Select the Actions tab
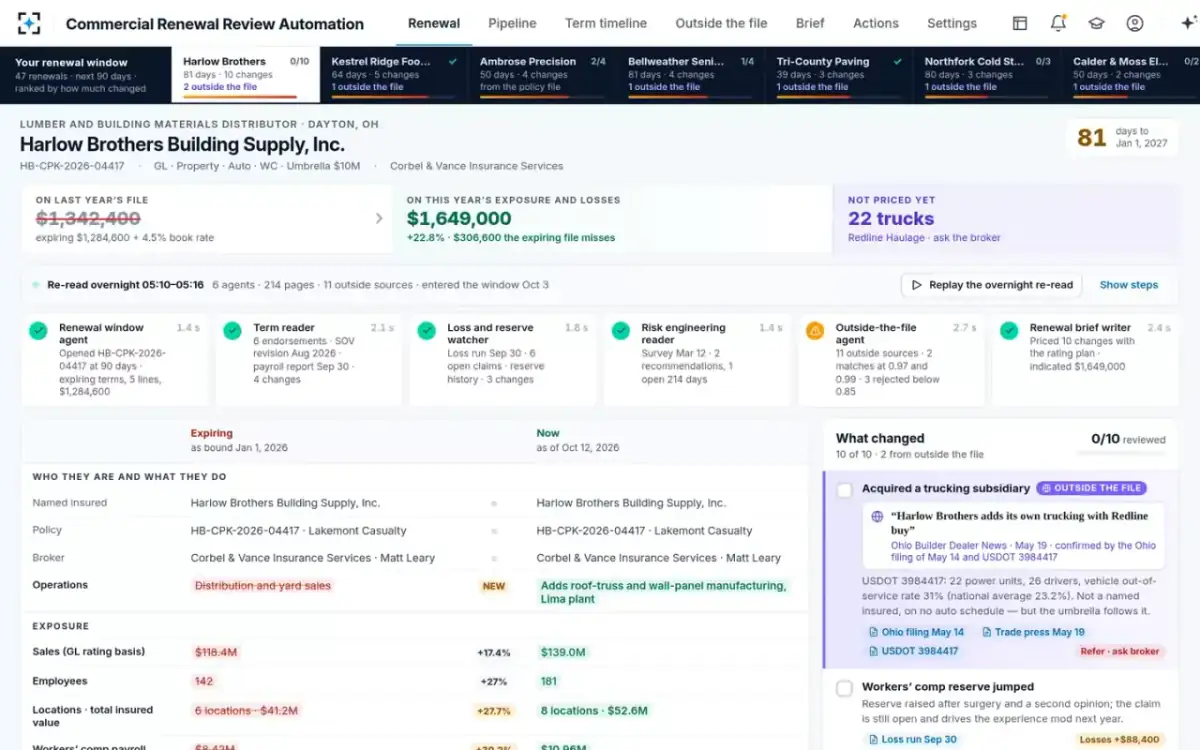The height and width of the screenshot is (750, 1200). (876, 23)
